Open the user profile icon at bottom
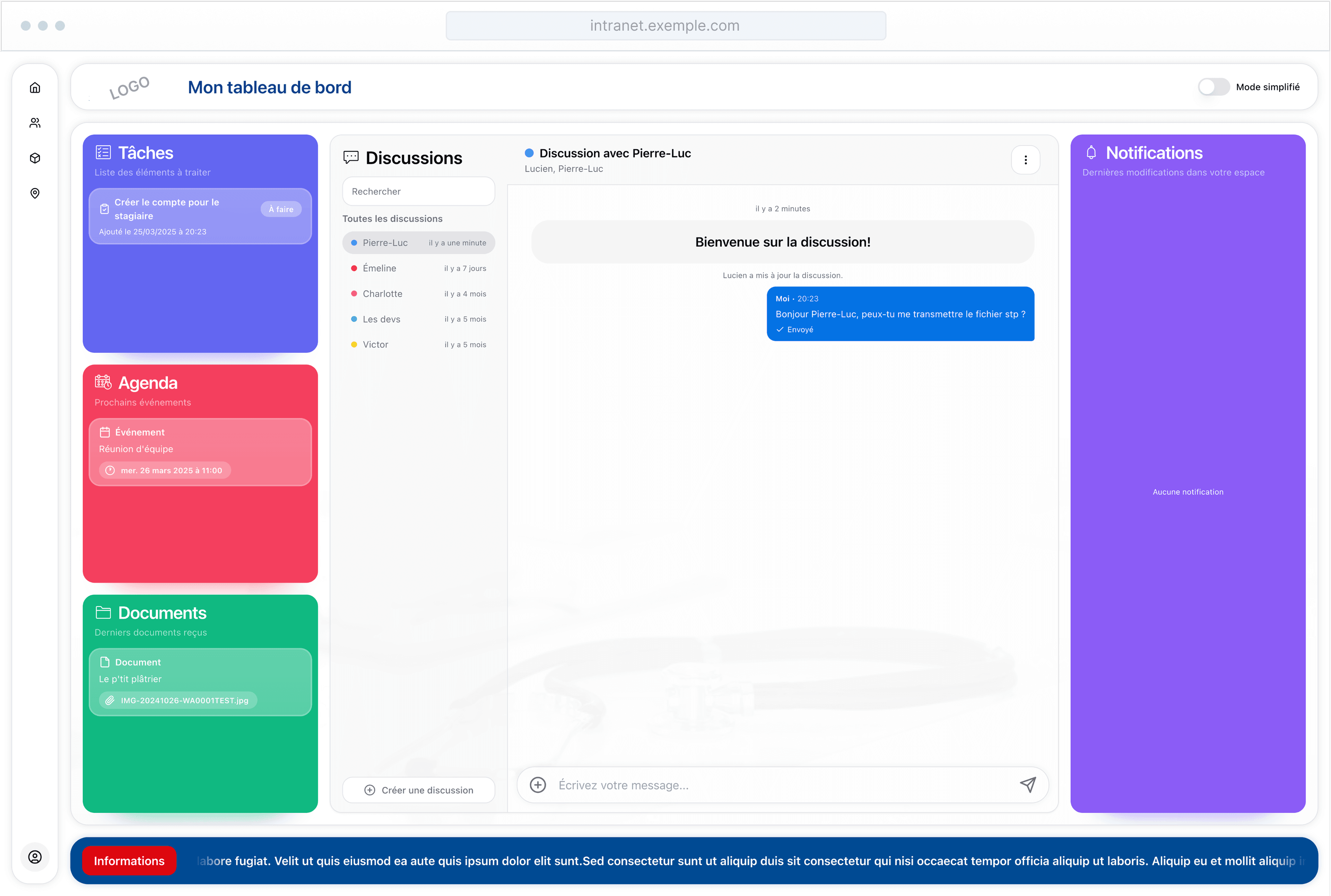Image resolution: width=1331 pixels, height=896 pixels. click(x=35, y=857)
